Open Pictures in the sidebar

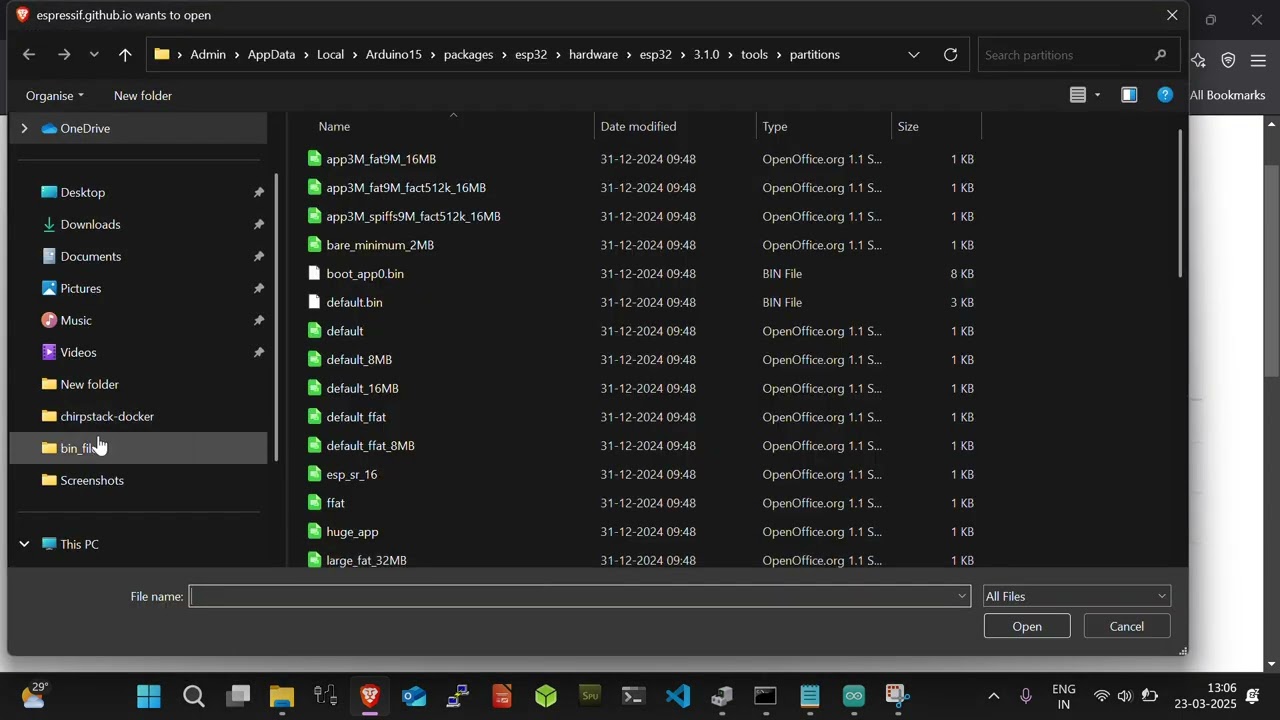point(80,288)
